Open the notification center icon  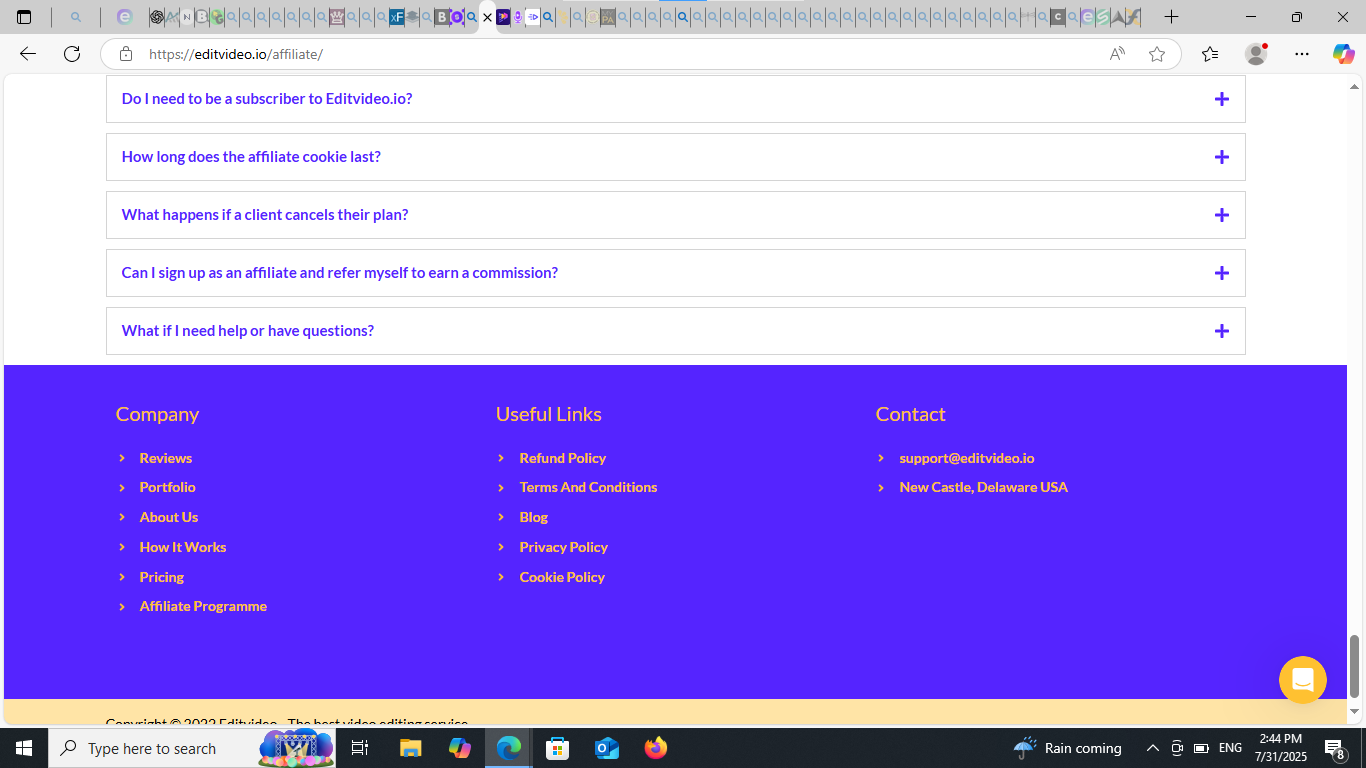pos(1335,748)
